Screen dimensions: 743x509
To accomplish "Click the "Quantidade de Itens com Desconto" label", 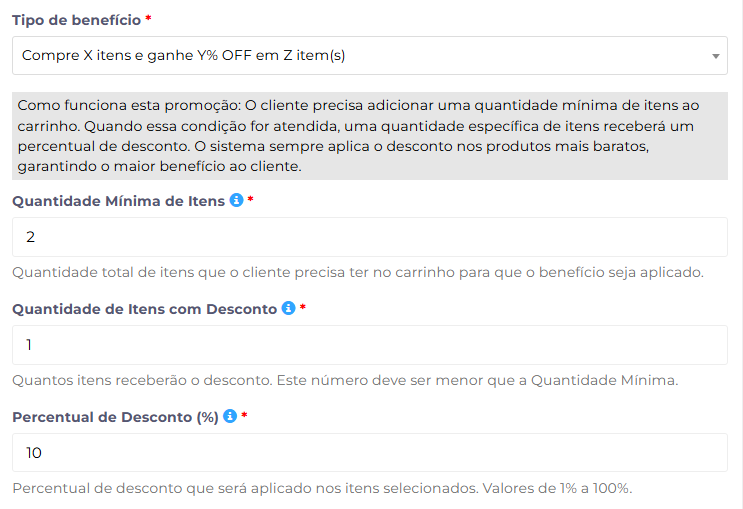I will click(x=144, y=309).
